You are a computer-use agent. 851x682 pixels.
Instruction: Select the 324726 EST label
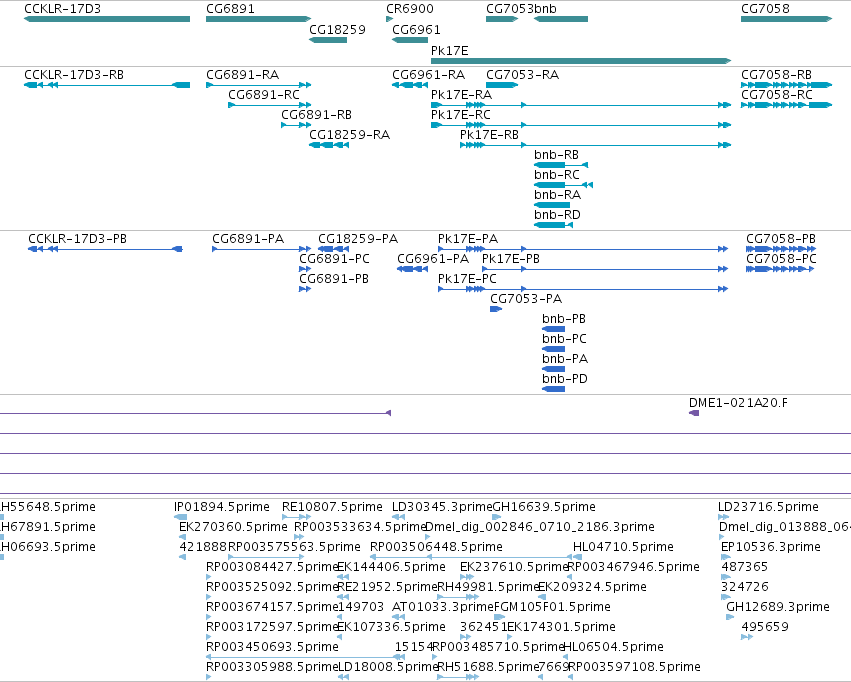745,588
